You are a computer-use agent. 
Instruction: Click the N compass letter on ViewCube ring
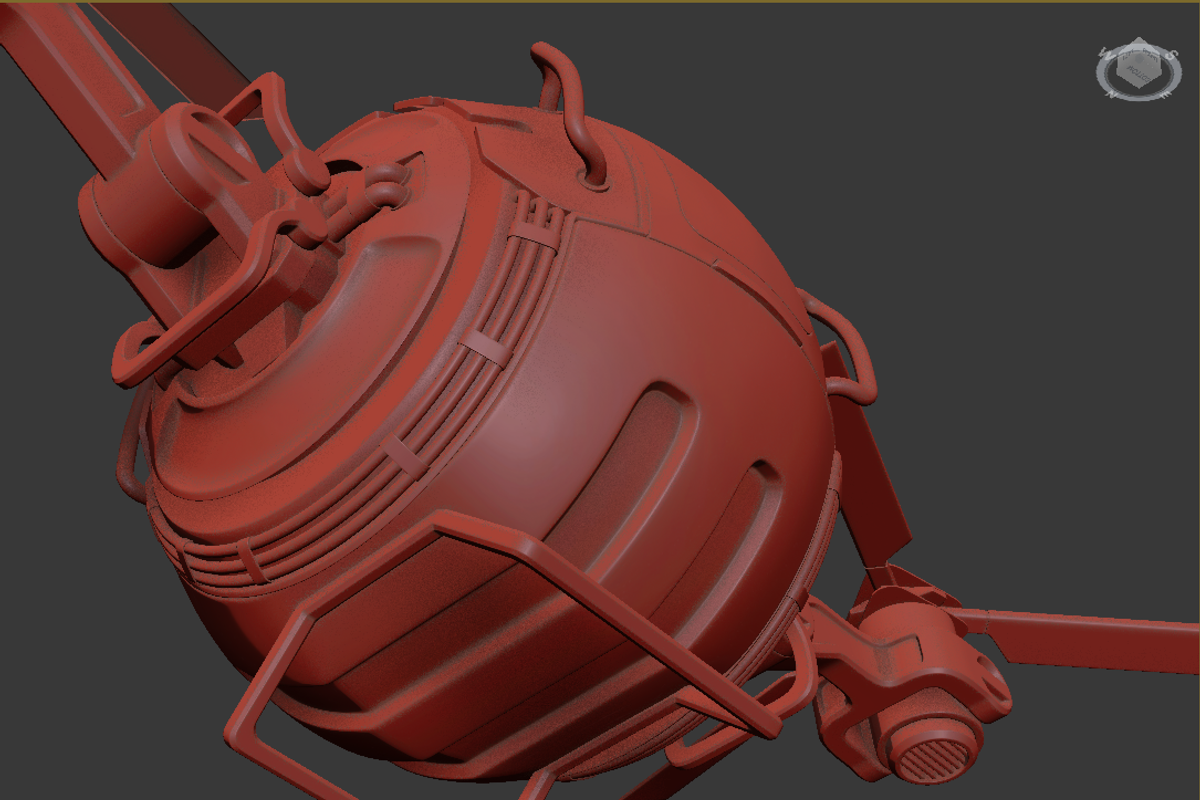(x=1110, y=94)
